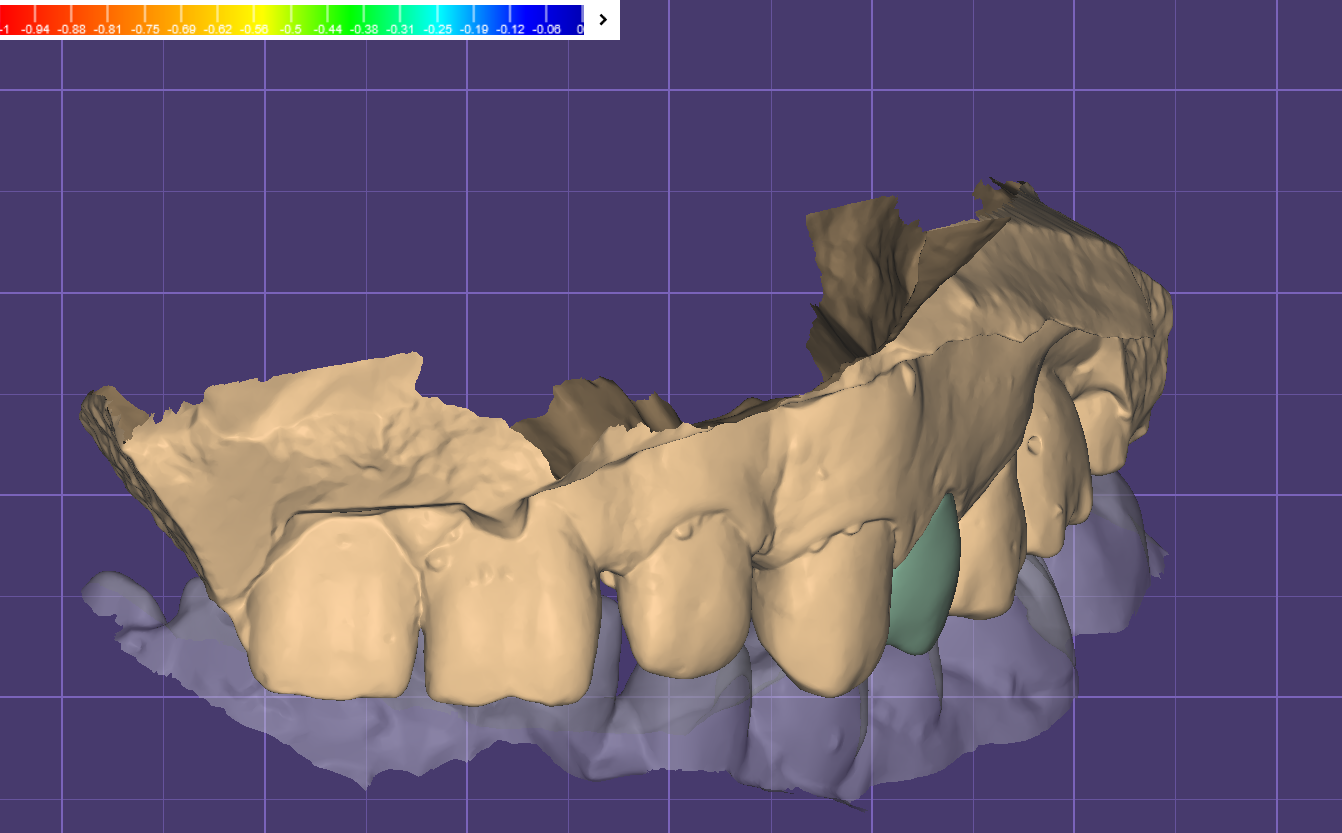Select the second molar from the left
Screen dimensions: 1342x833
pos(510,630)
